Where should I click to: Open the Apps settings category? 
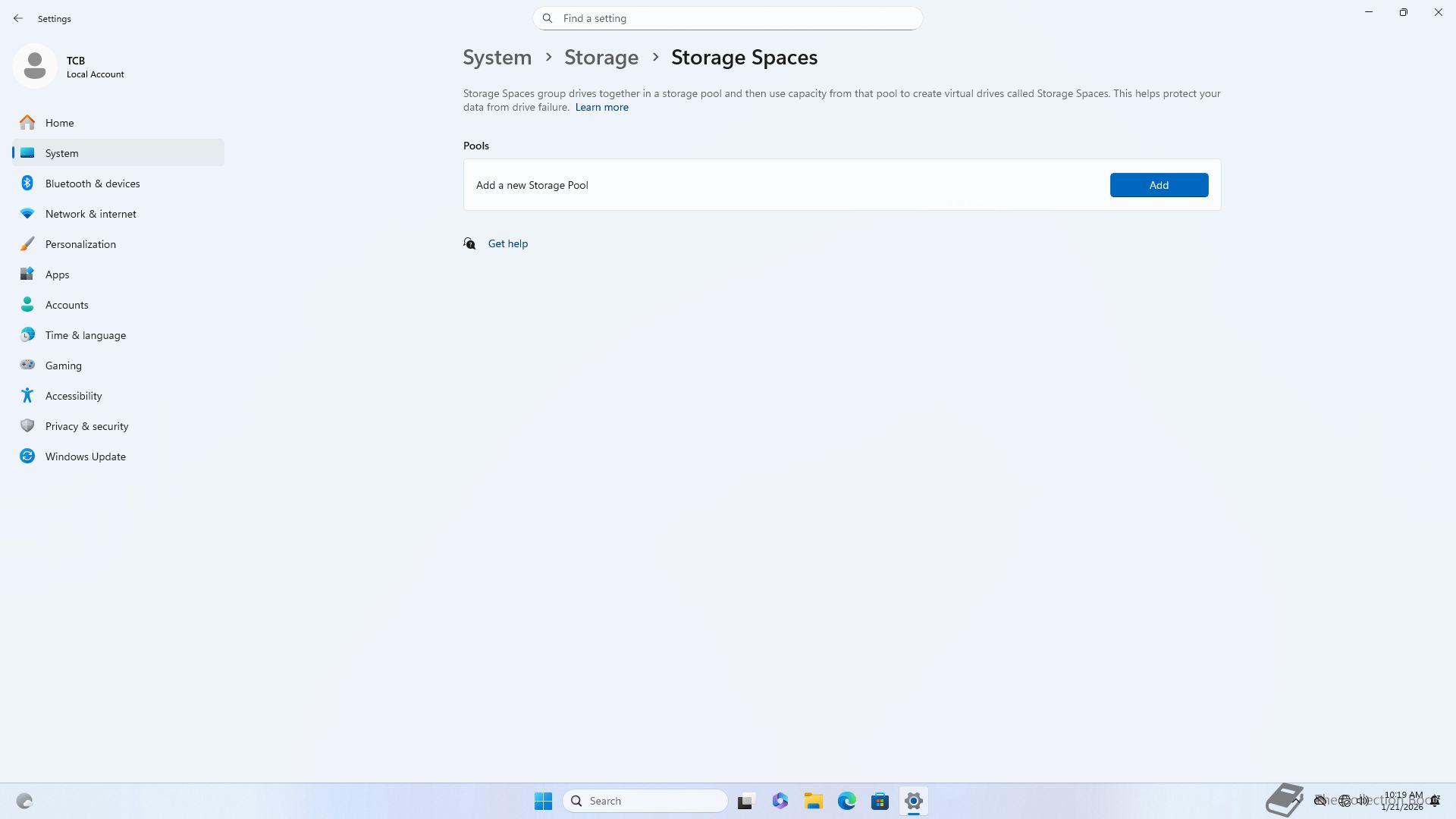[x=57, y=275]
